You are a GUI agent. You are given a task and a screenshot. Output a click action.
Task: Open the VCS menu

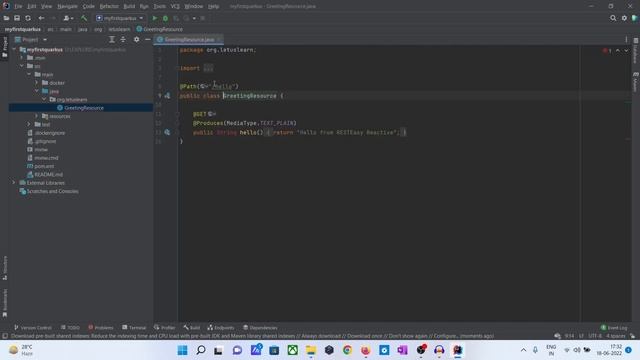click(175, 7)
